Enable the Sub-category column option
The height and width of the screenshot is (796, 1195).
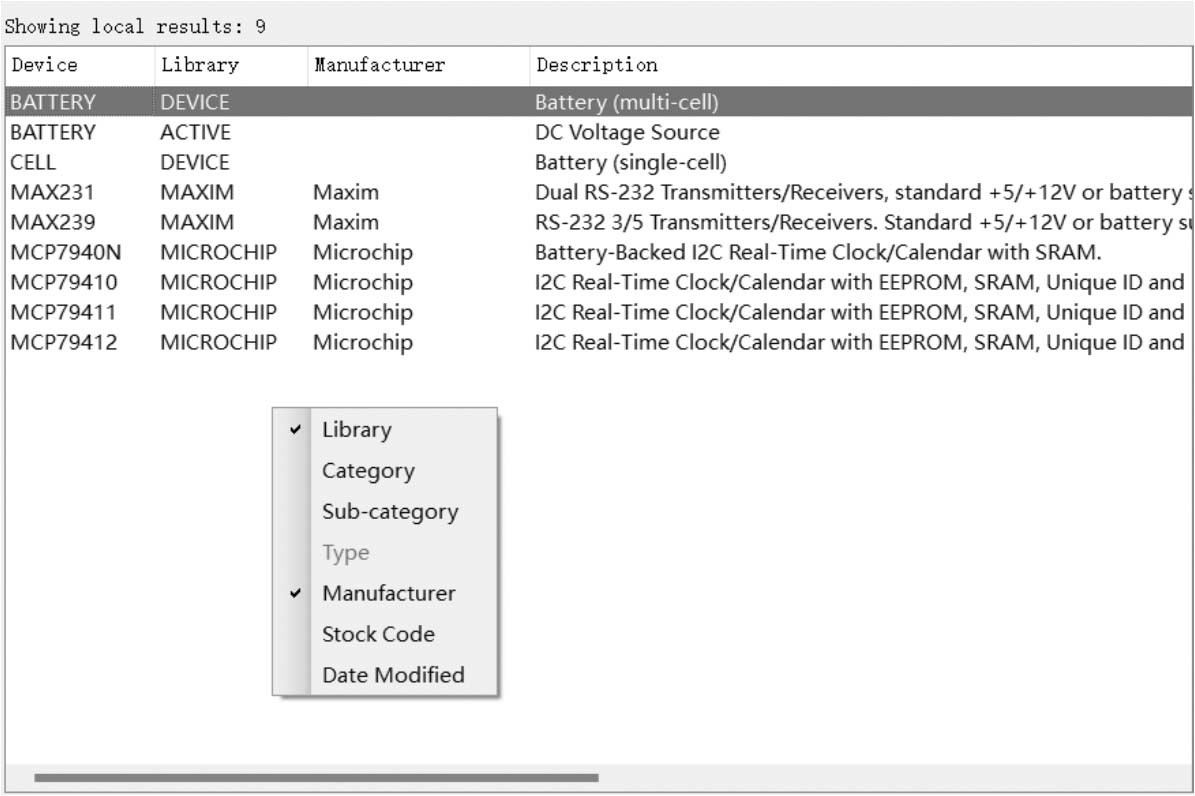point(389,512)
